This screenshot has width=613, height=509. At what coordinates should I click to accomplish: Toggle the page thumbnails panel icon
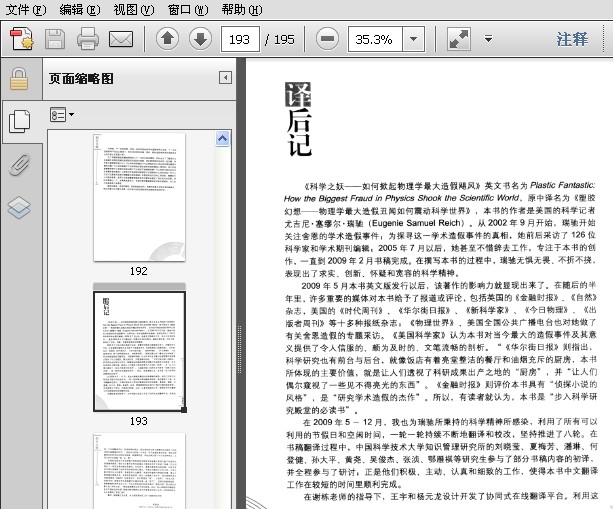click(18, 121)
